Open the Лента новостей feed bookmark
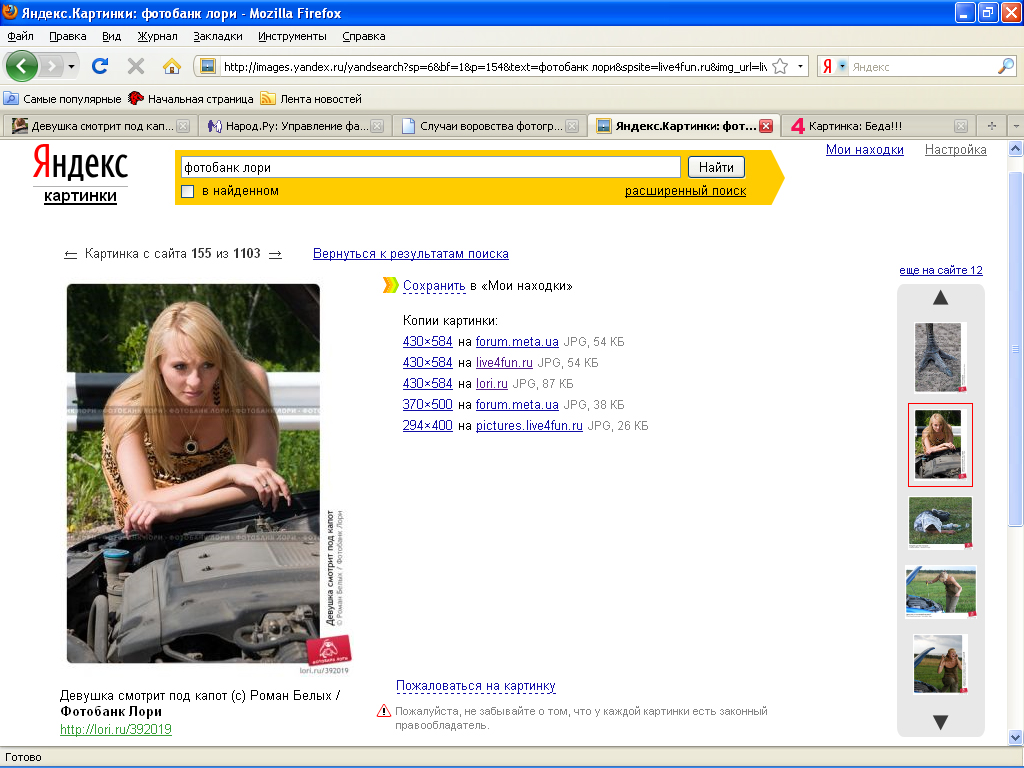The height and width of the screenshot is (768, 1024). (x=312, y=99)
